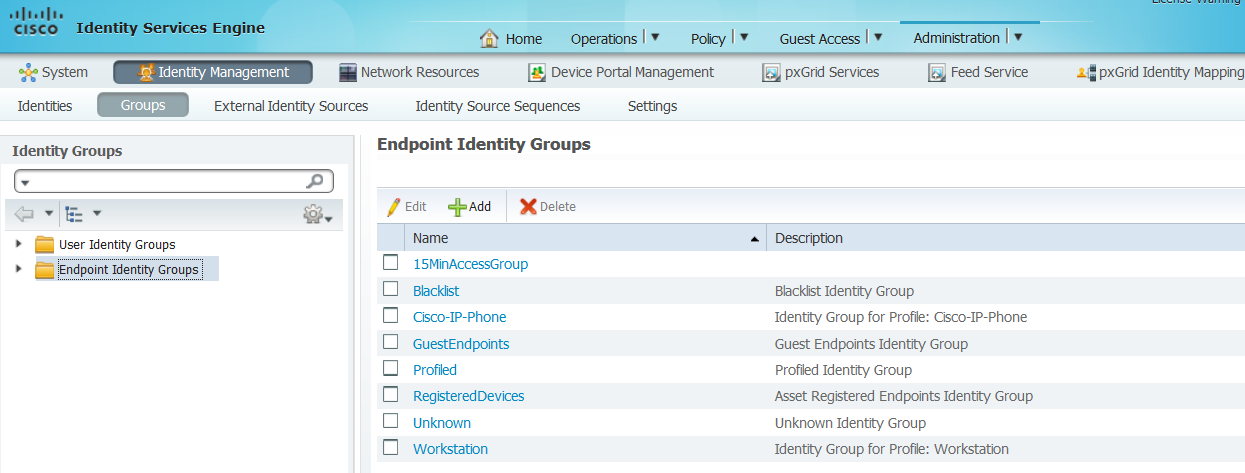This screenshot has height=473, width=1245.
Task: Switch to the Identities tab
Action: (45, 105)
